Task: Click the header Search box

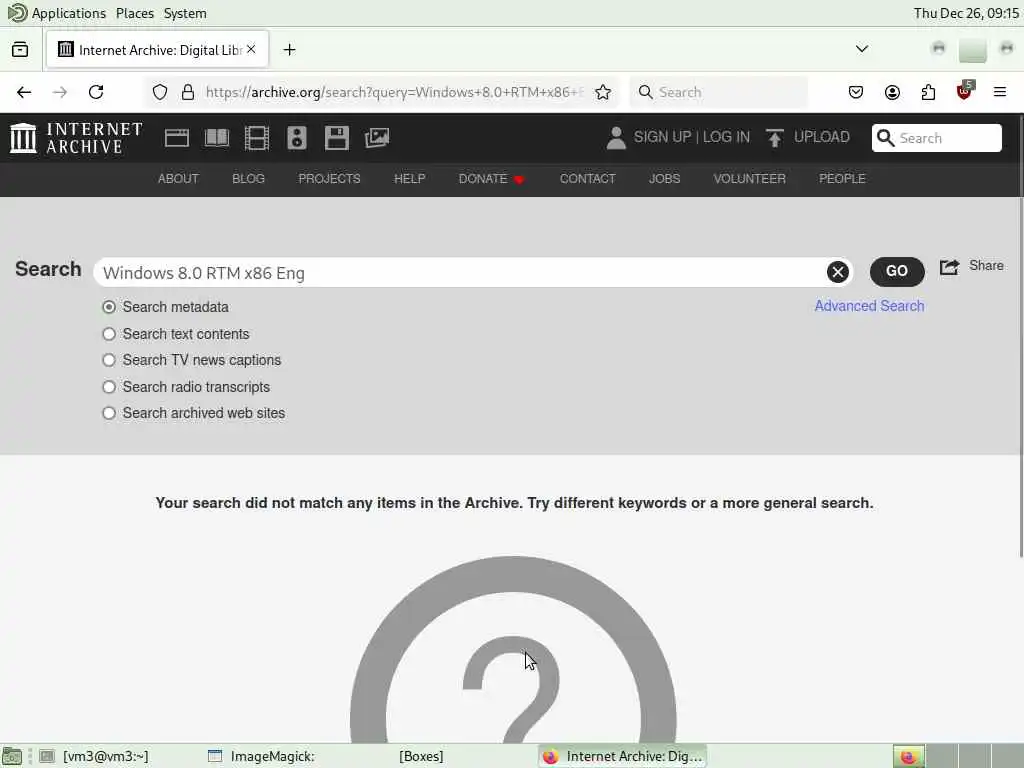Action: click(x=936, y=138)
